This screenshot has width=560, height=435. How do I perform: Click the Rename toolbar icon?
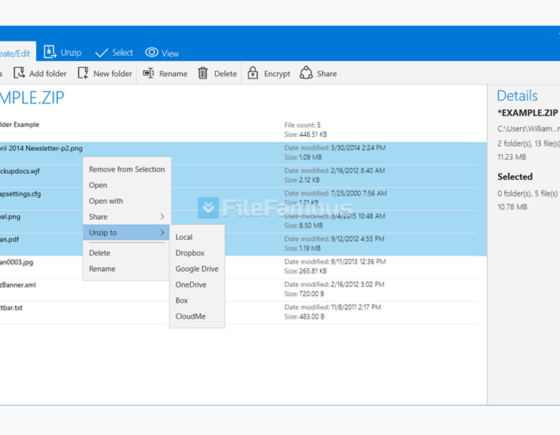(149, 73)
